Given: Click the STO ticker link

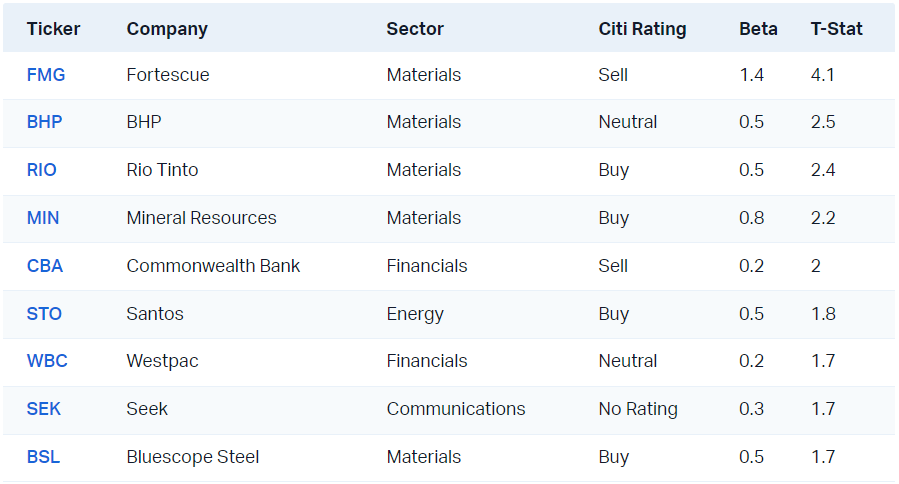Looking at the screenshot, I should point(44,314).
